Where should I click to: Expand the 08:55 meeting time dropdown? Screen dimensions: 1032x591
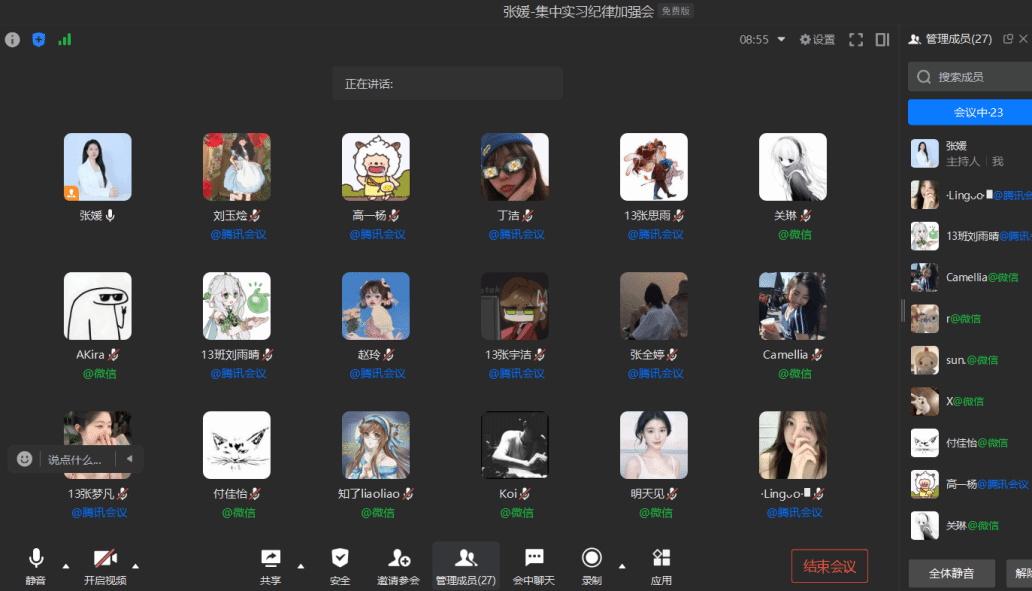782,40
